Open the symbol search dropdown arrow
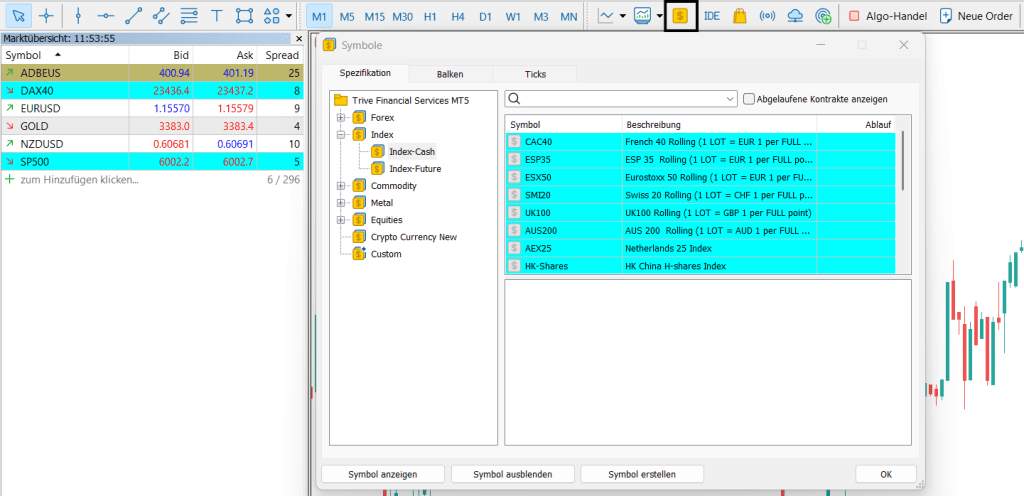Screen dimensions: 1024x496 click(730, 99)
